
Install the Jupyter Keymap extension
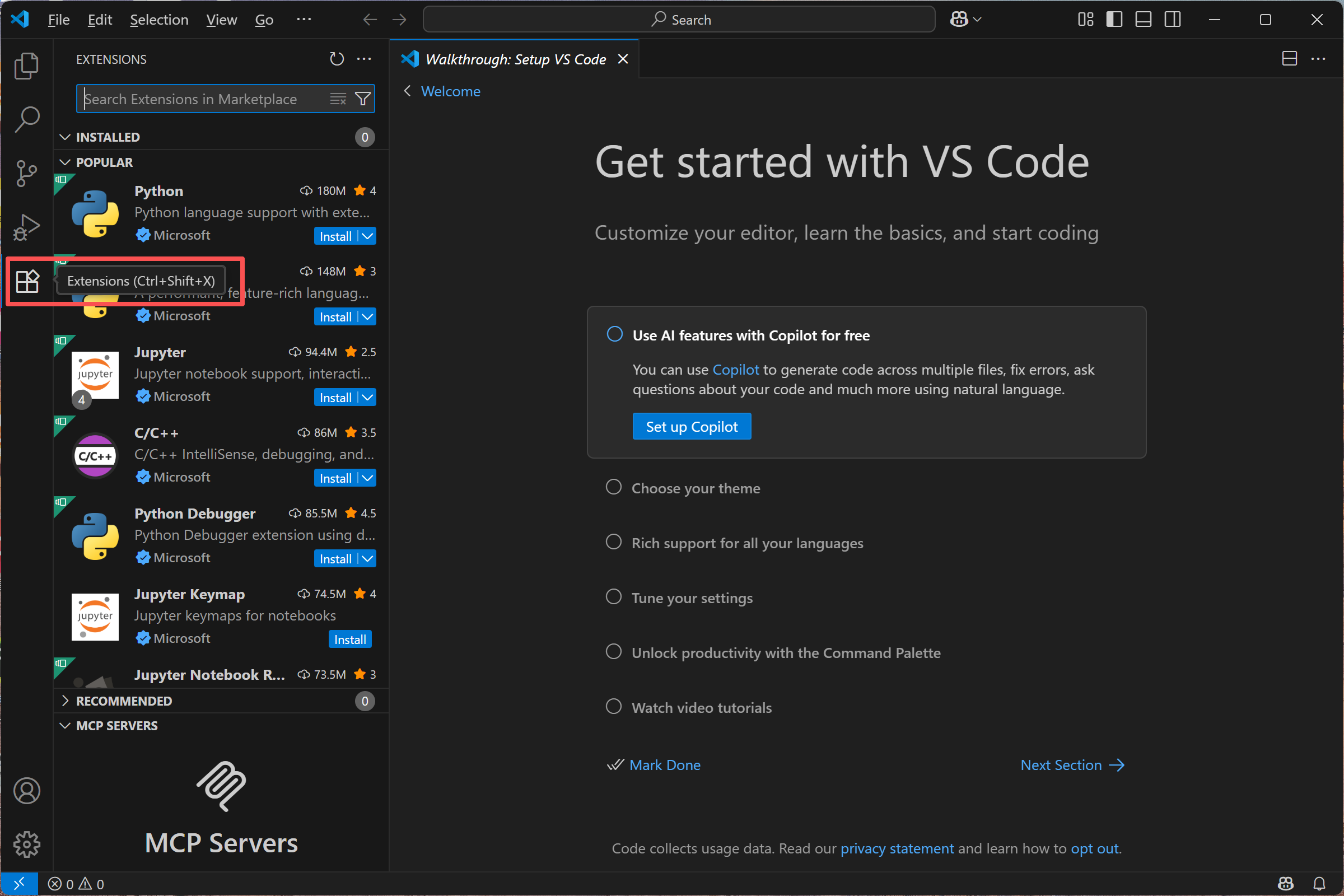(x=349, y=639)
